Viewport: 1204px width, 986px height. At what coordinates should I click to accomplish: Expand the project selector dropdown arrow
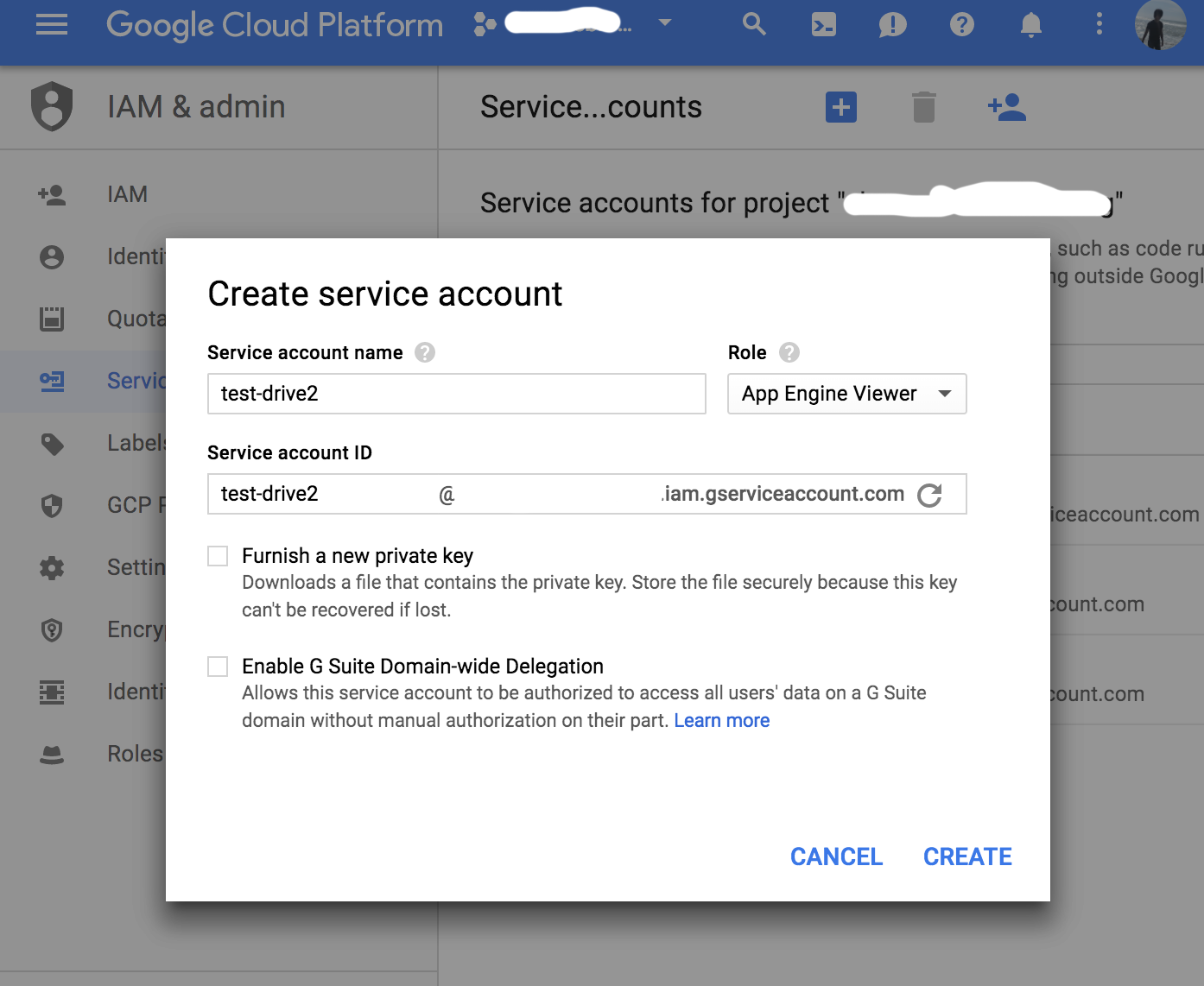pos(665,23)
